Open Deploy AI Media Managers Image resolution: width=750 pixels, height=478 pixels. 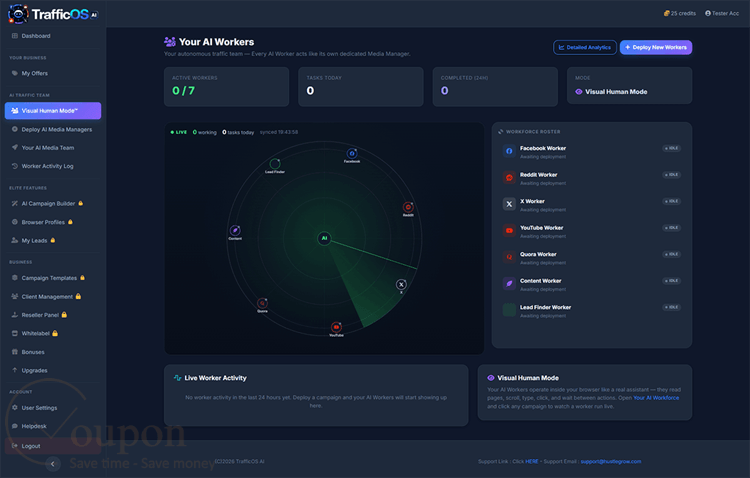[53, 129]
